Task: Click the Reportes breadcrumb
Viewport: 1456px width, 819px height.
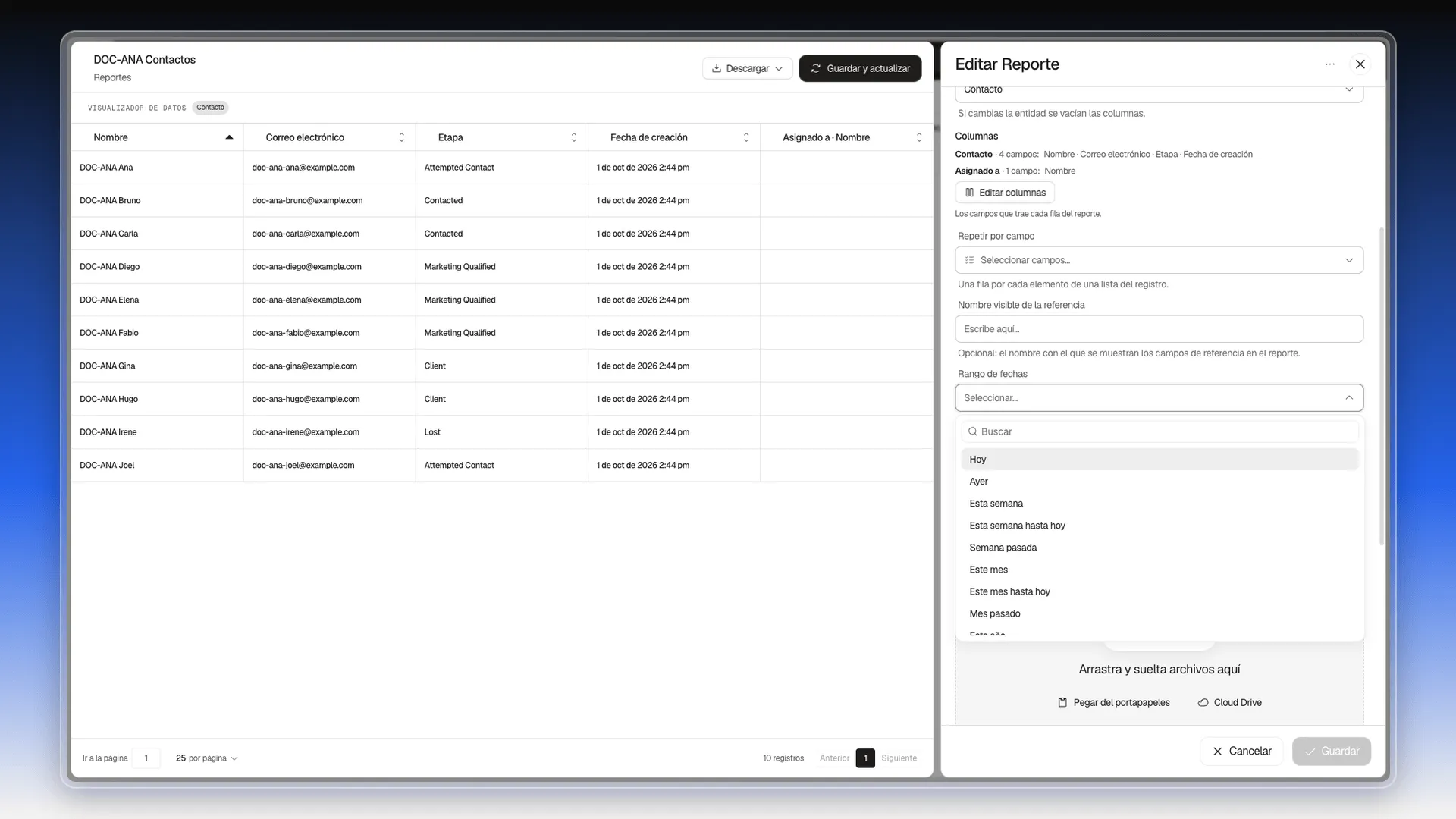Action: pos(112,78)
